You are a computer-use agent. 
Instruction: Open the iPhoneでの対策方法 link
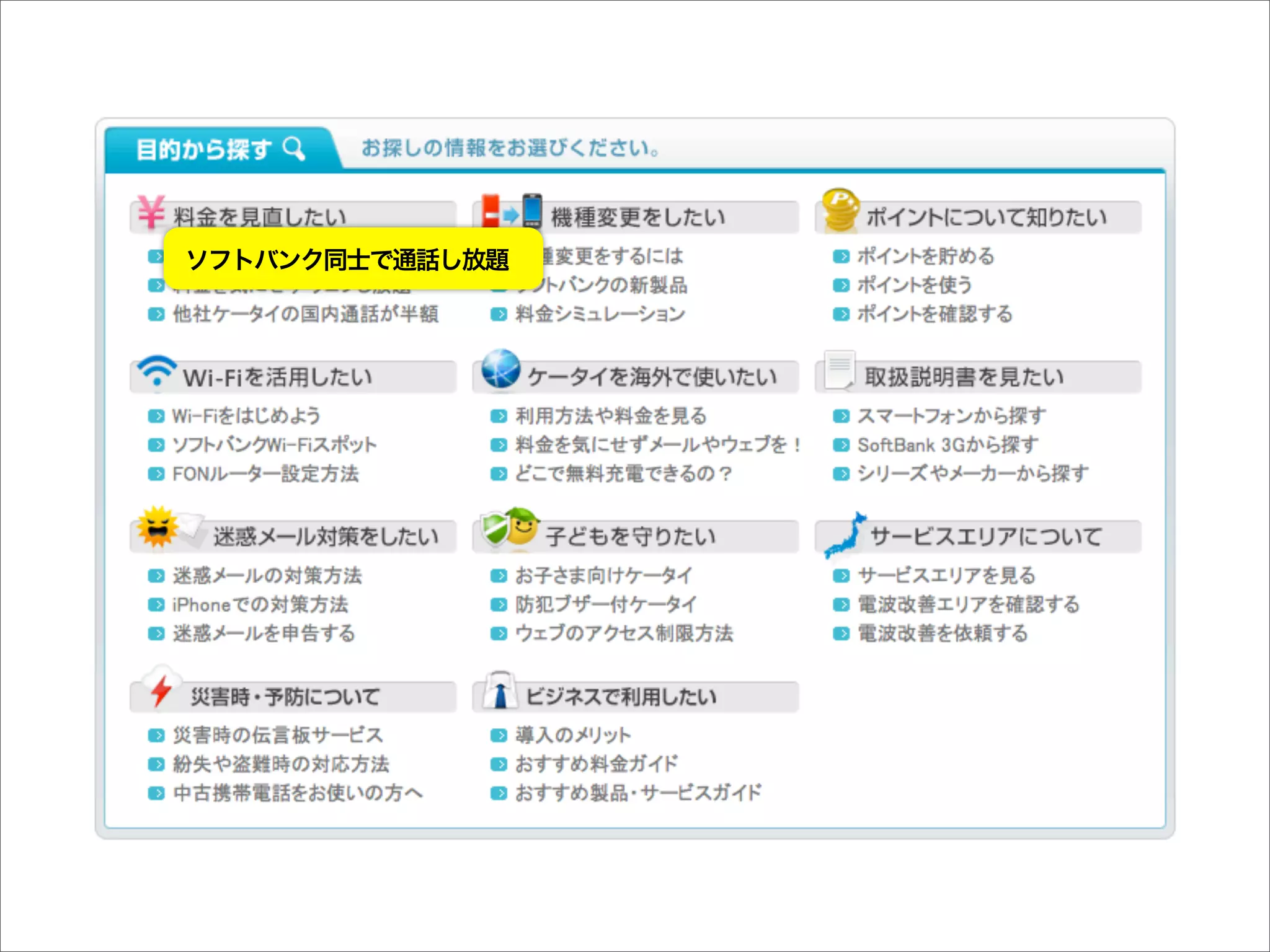[x=260, y=604]
